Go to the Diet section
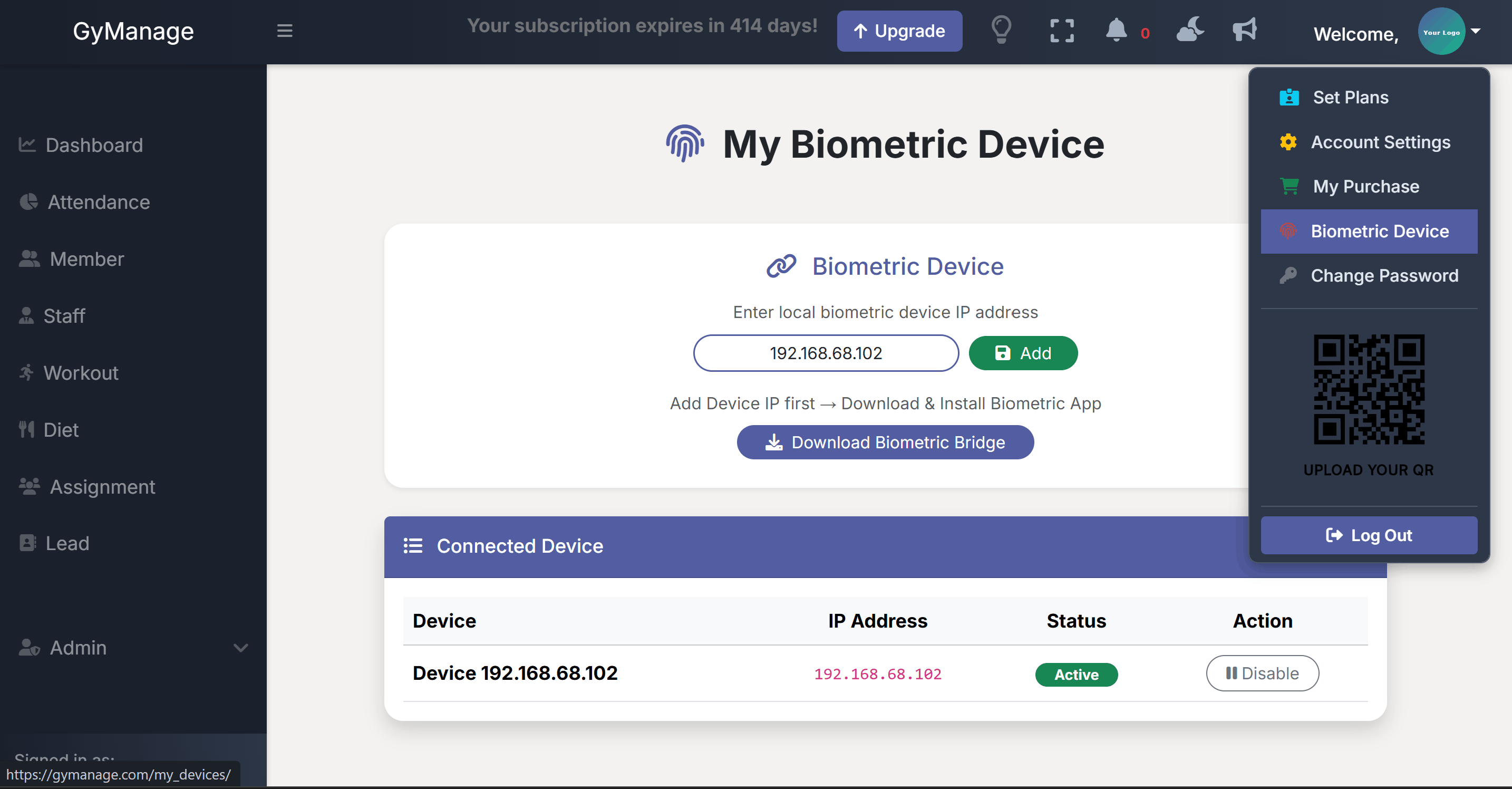The image size is (1512, 789). click(x=61, y=429)
